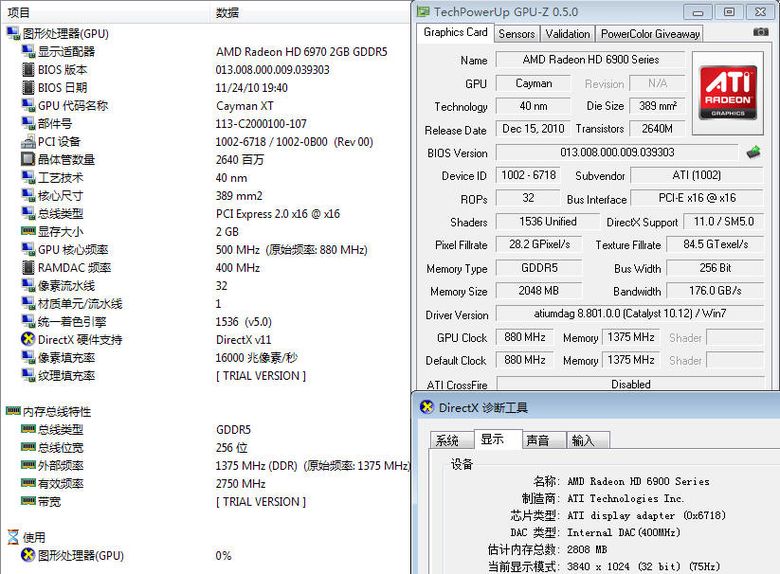
Task: Select the PCI Express 2.0 x16 @ x16 value
Action: (x=278, y=214)
